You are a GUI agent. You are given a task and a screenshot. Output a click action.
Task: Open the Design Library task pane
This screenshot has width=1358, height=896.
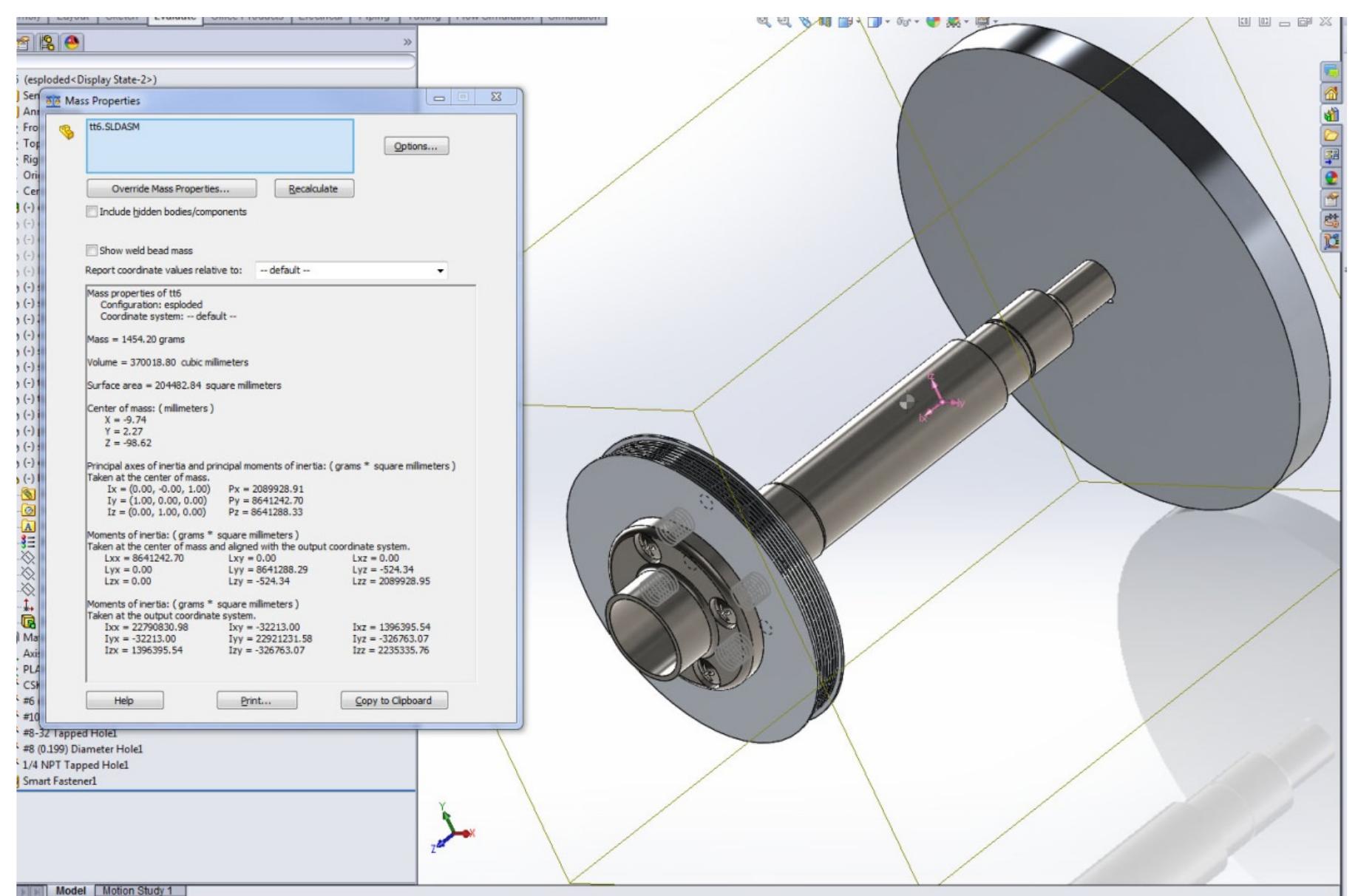1332,114
